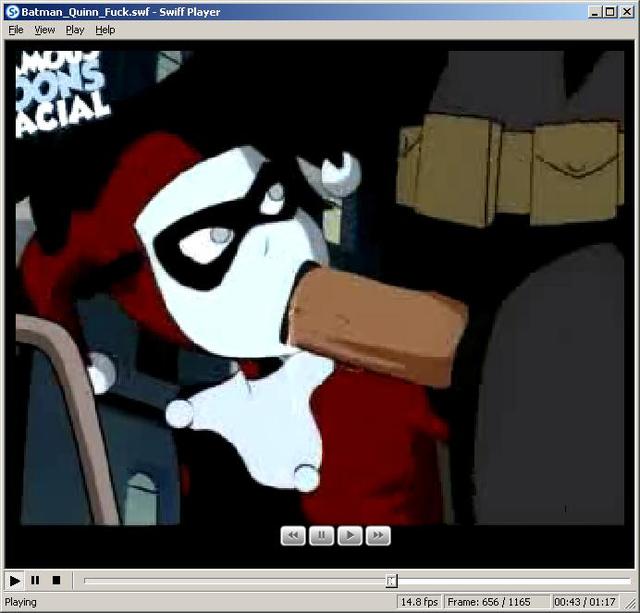Click the Play button in the bottom toolbar
Image resolution: width=640 pixels, height=613 pixels.
point(14,580)
